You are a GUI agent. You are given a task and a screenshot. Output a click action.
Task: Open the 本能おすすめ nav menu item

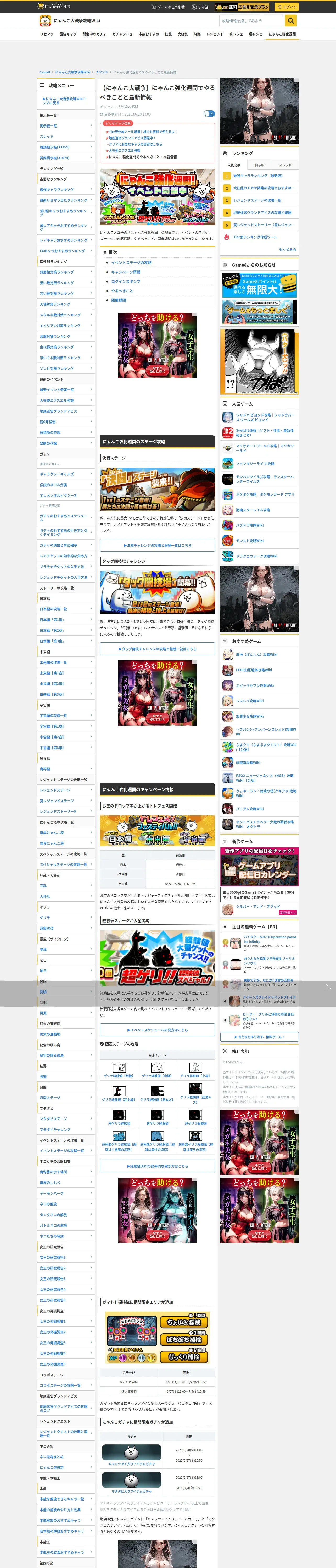(x=149, y=34)
